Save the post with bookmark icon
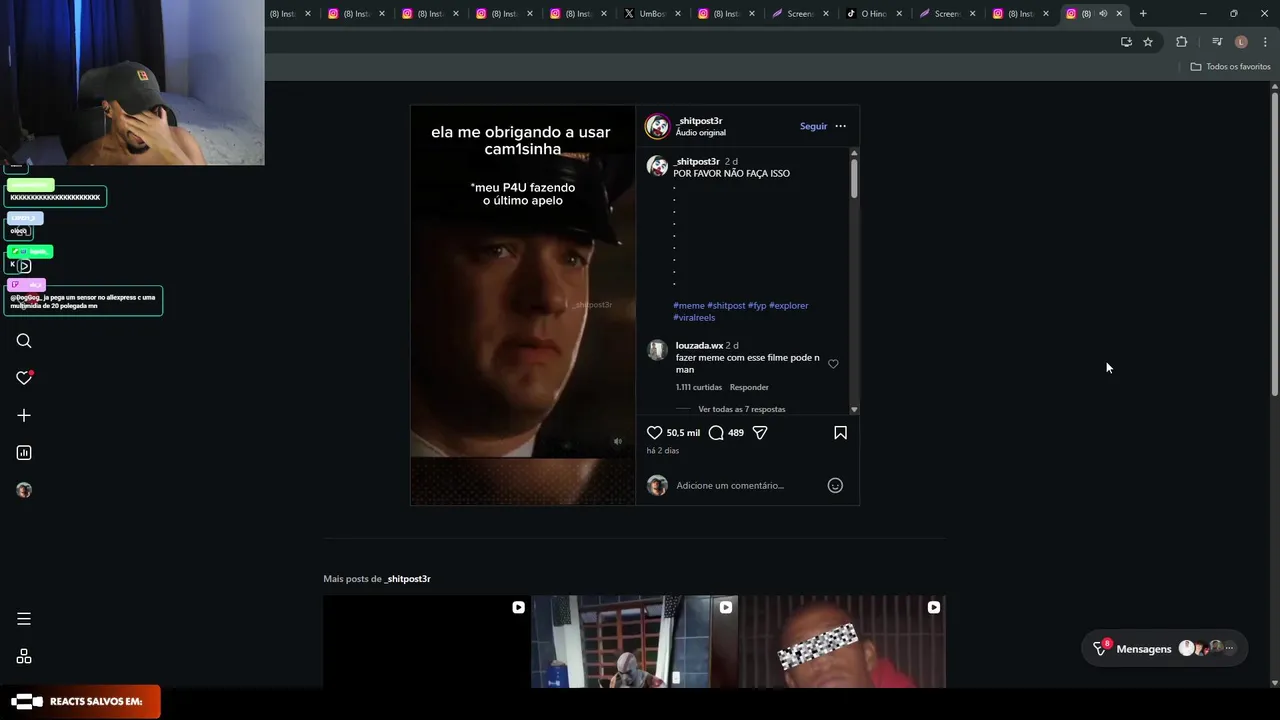The image size is (1280, 720). (840, 433)
